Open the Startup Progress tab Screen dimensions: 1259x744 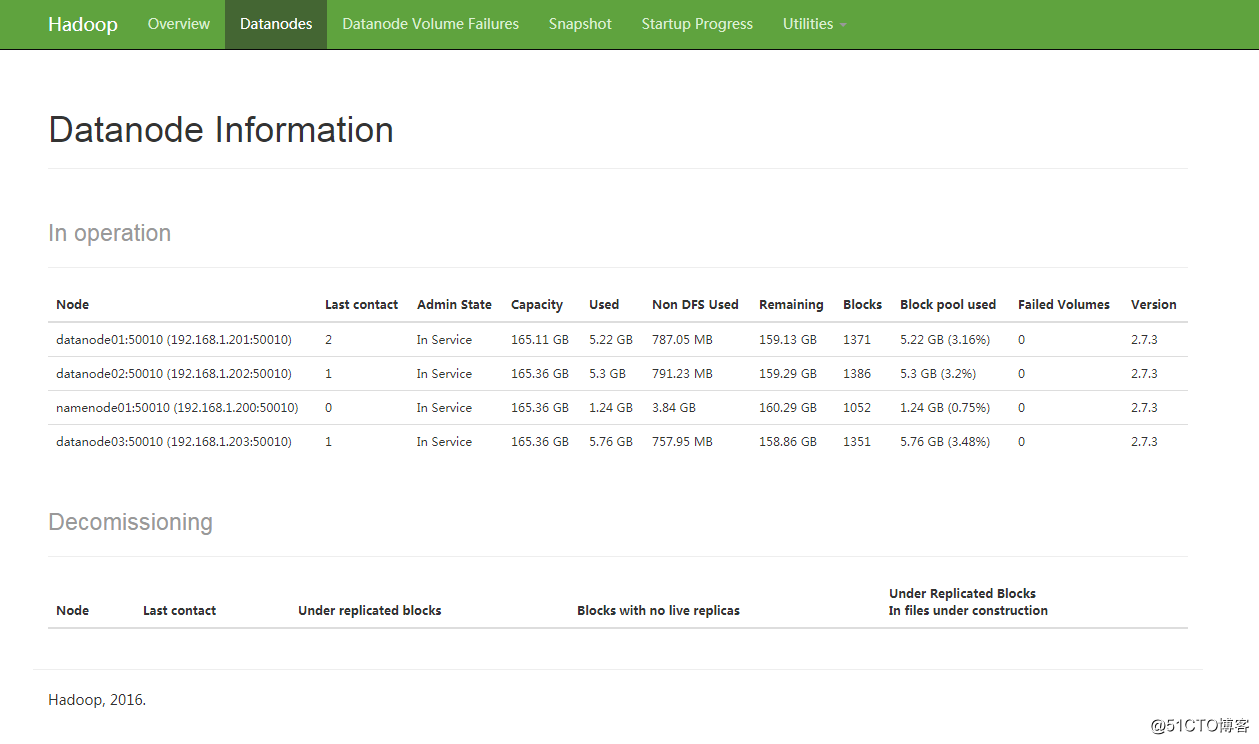coord(697,24)
